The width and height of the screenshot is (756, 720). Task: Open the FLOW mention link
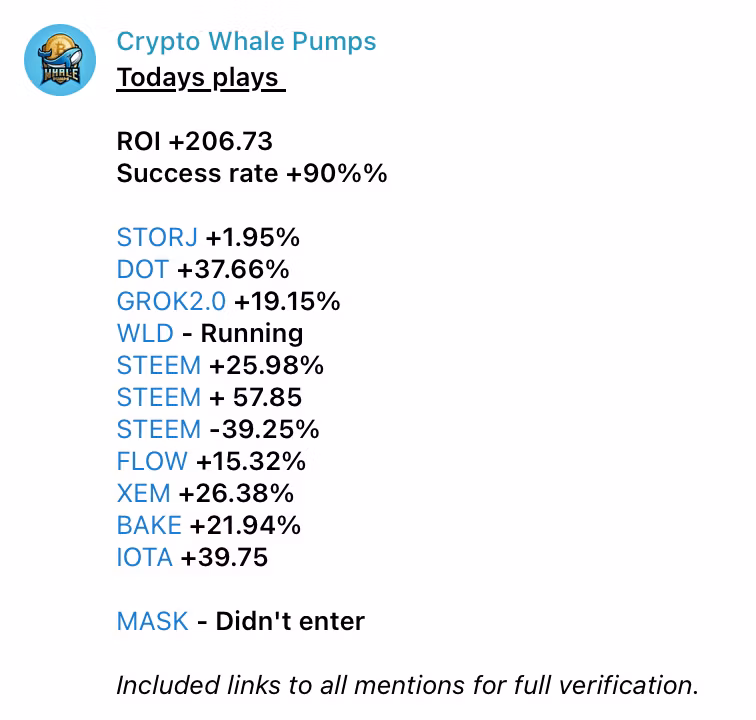click(152, 461)
